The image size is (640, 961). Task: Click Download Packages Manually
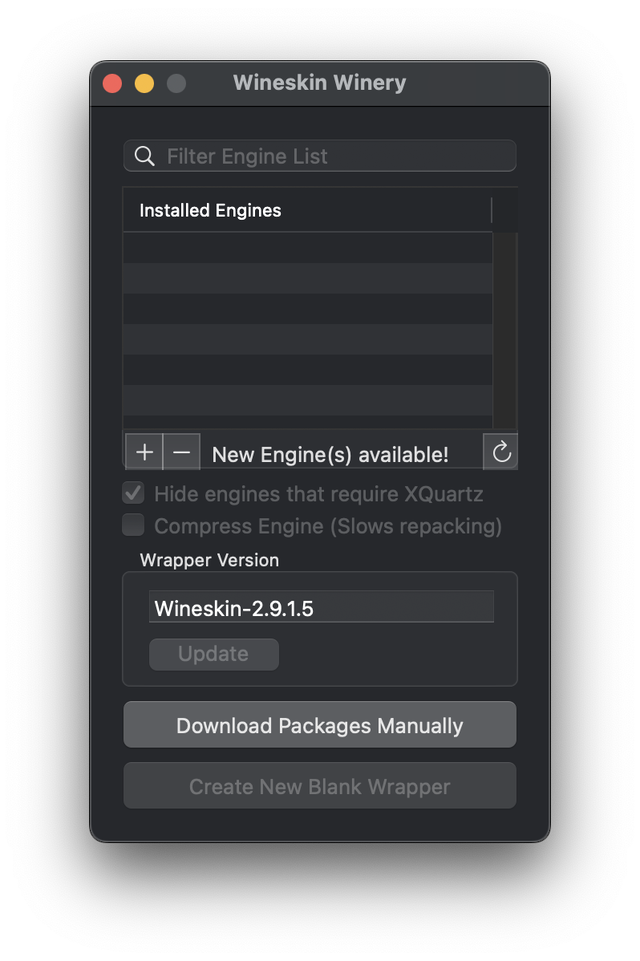pos(320,725)
